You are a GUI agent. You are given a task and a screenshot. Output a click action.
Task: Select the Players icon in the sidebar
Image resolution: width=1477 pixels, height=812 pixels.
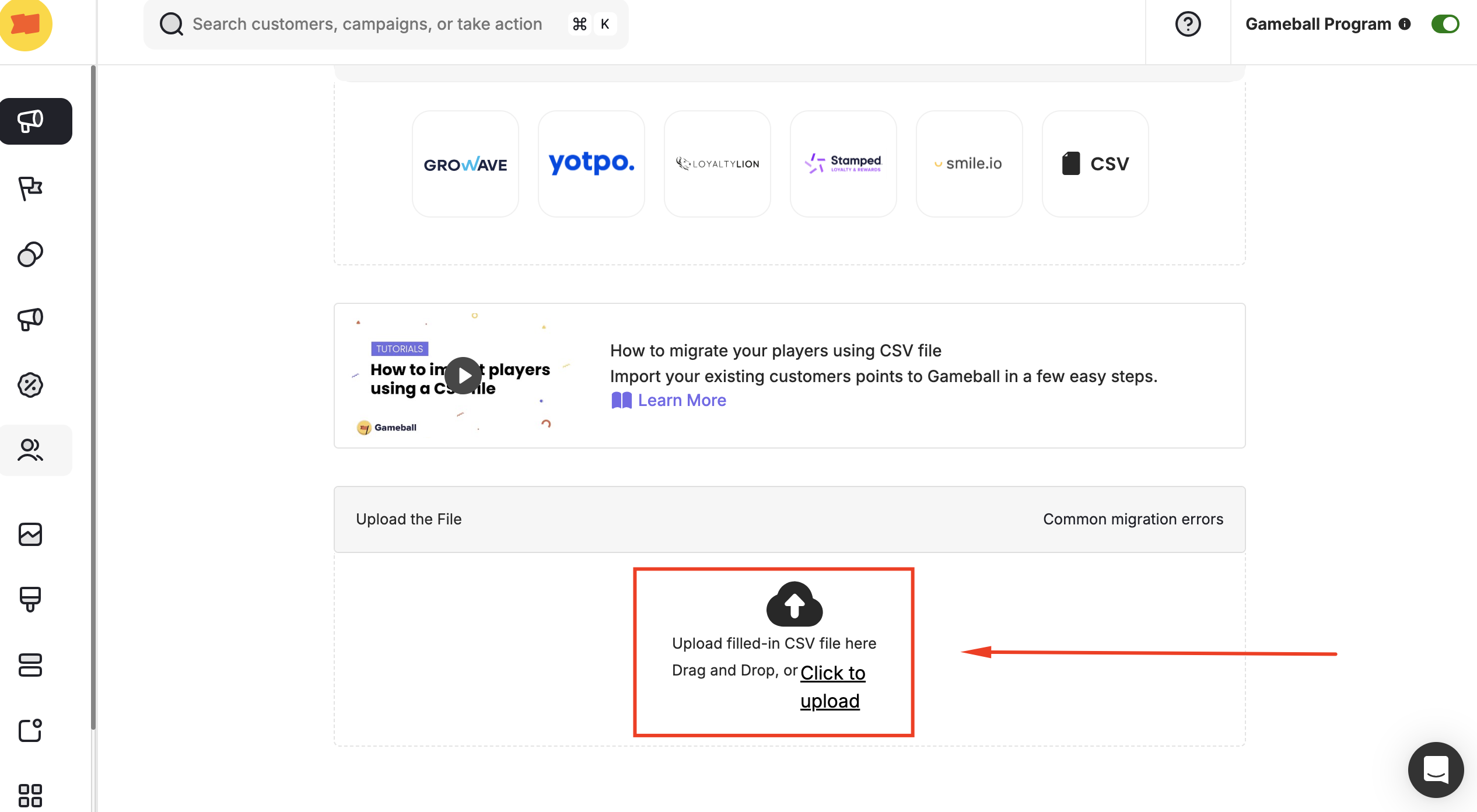pyautogui.click(x=30, y=450)
